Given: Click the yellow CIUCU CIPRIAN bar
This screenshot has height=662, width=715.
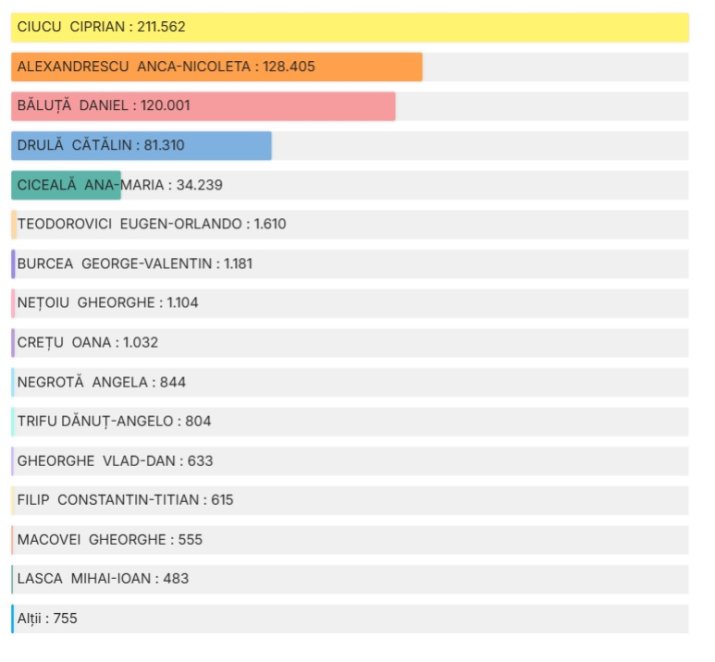Looking at the screenshot, I should [350, 28].
